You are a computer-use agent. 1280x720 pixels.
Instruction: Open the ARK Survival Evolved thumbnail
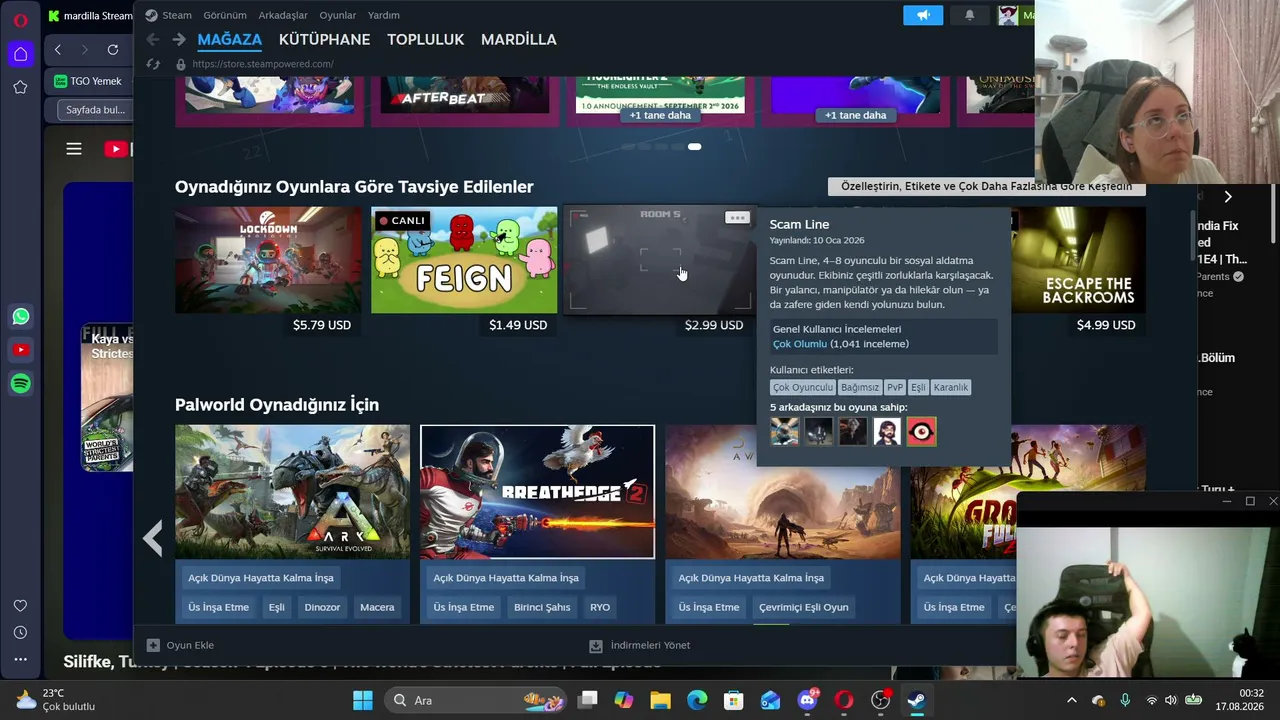[292, 492]
